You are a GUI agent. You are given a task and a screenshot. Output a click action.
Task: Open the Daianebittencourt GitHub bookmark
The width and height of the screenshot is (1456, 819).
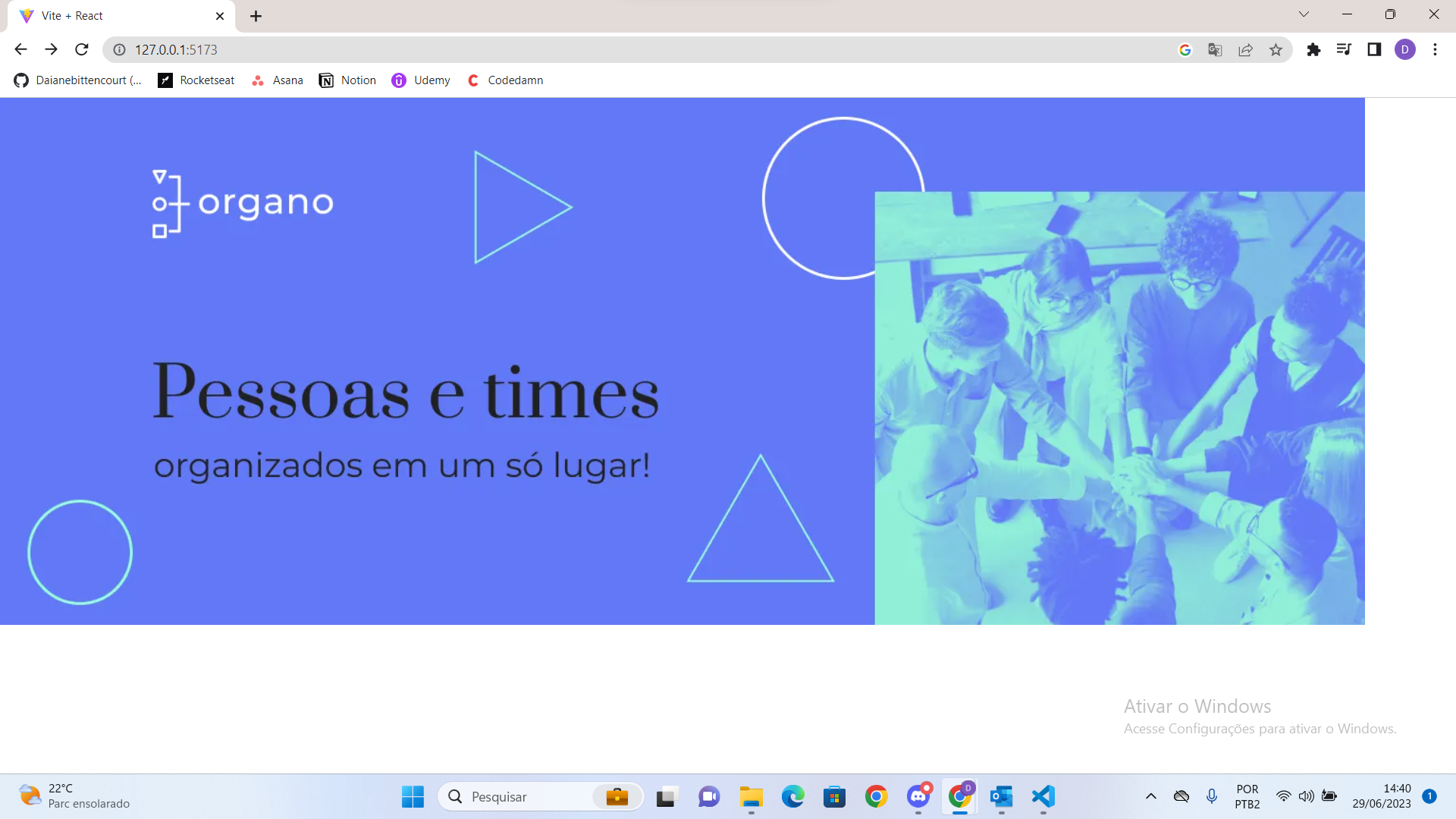[77, 80]
